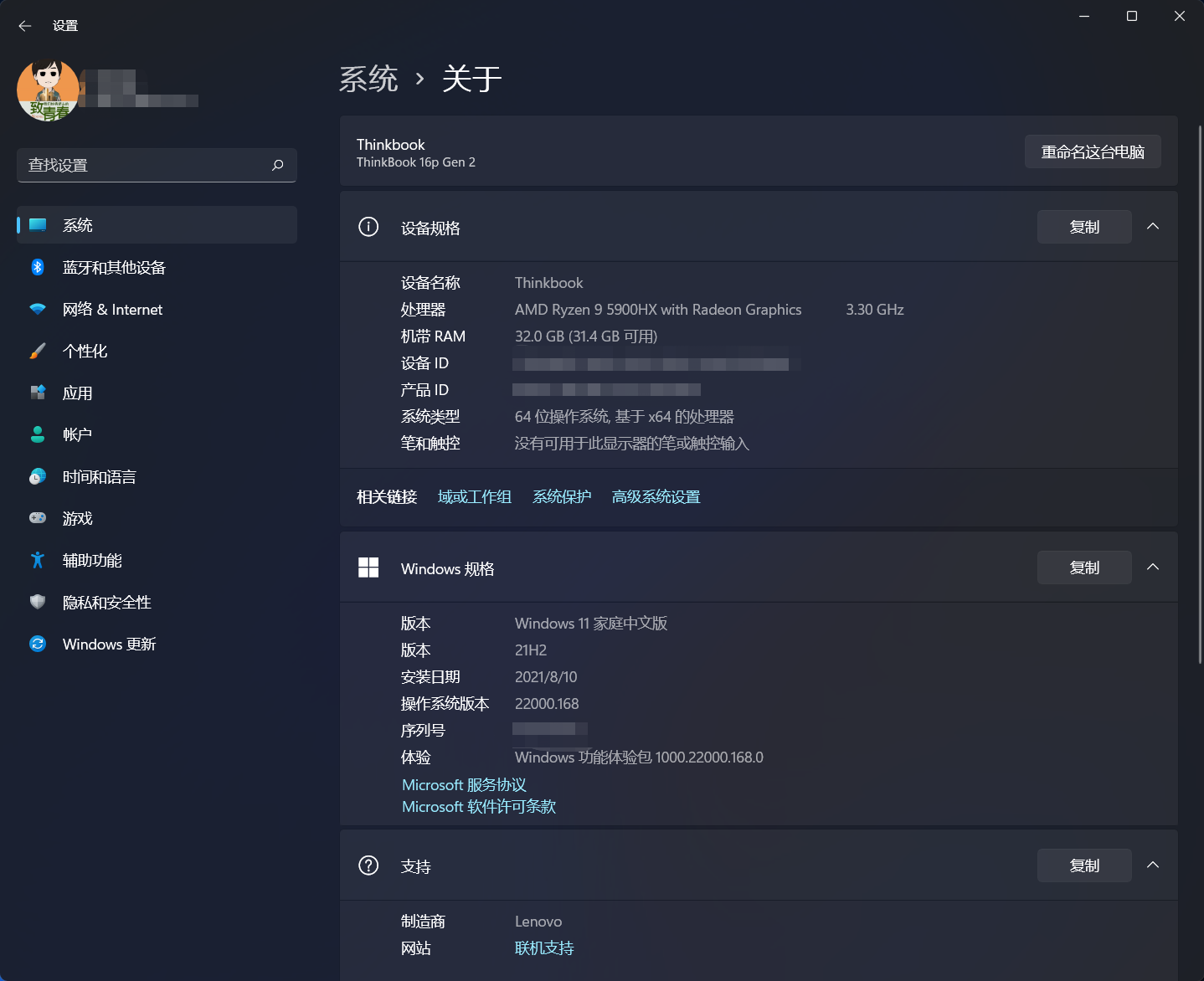Collapse the 设备规格 section chevron

[x=1153, y=226]
